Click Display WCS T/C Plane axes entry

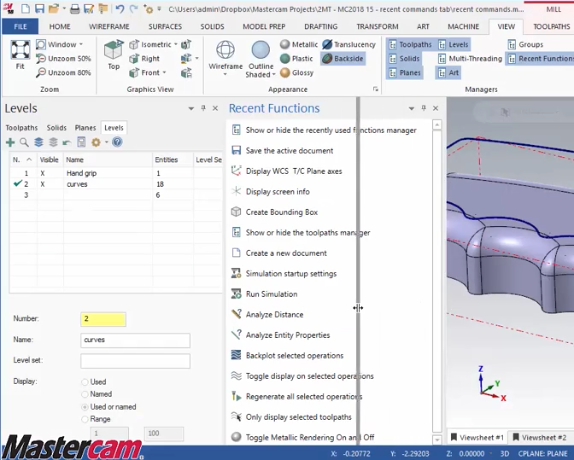(x=294, y=171)
